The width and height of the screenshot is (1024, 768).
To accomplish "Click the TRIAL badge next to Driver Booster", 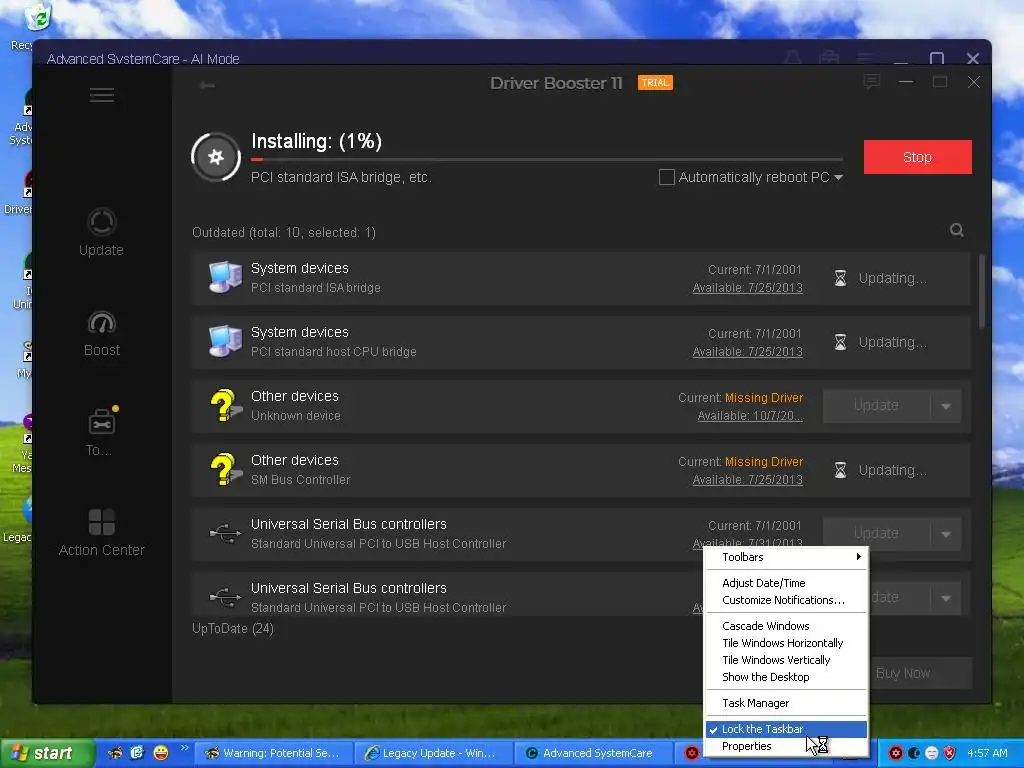I will coord(655,82).
